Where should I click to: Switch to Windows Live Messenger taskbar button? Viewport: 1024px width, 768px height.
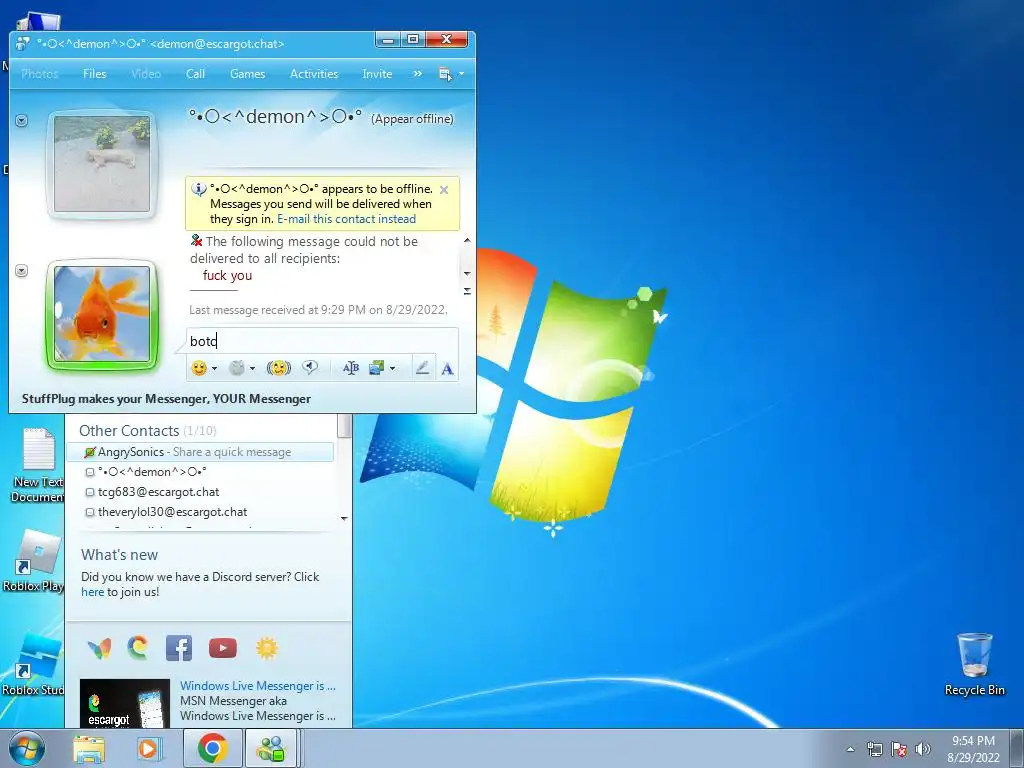[x=272, y=748]
